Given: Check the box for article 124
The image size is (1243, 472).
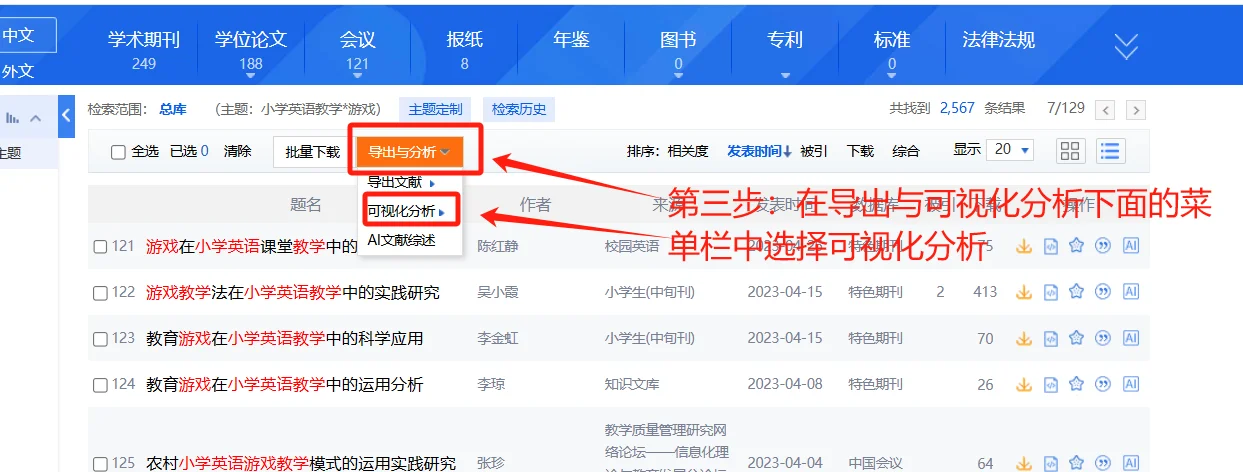Looking at the screenshot, I should (x=100, y=385).
